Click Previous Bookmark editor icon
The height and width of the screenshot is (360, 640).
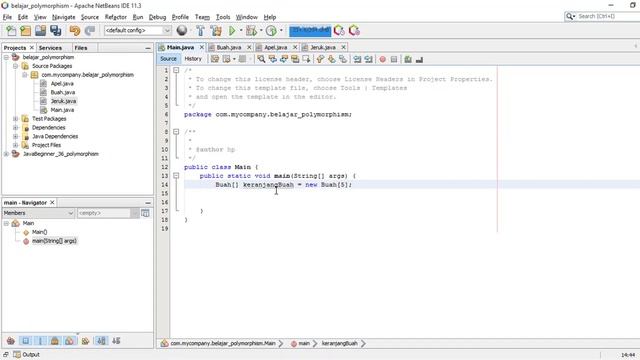coord(320,60)
